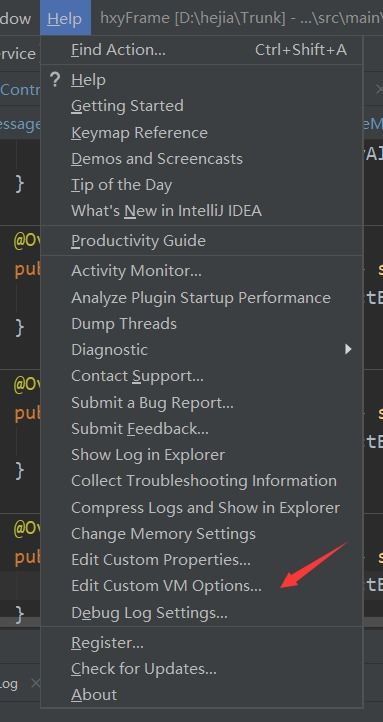Select Check for Updates...

144,669
